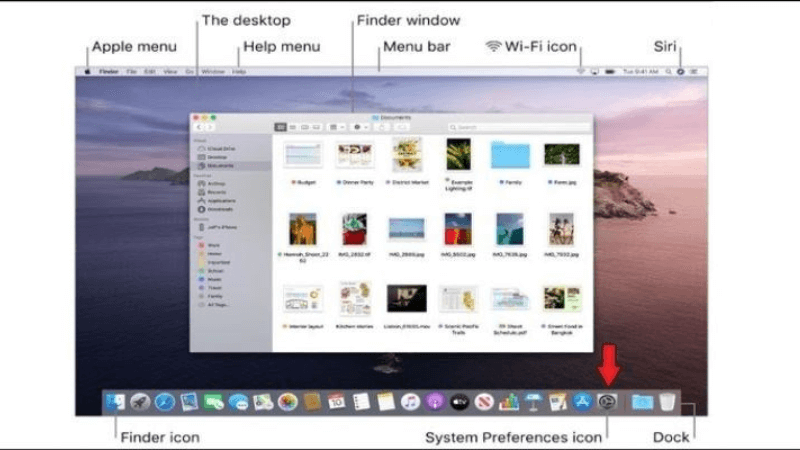This screenshot has width=800, height=450.
Task: Open the Help menu
Action: pos(239,72)
